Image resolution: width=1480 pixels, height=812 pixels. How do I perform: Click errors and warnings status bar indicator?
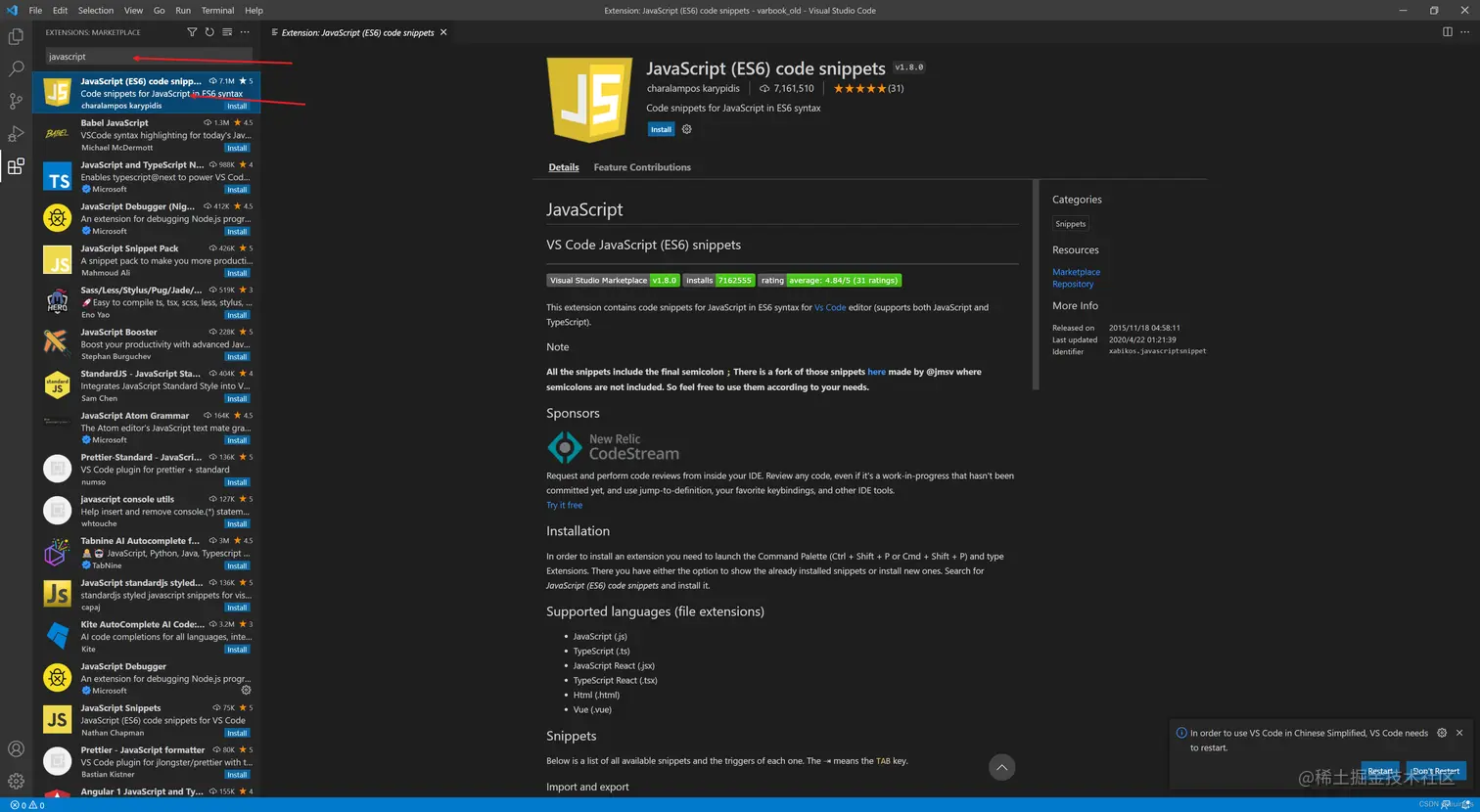[x=26, y=805]
